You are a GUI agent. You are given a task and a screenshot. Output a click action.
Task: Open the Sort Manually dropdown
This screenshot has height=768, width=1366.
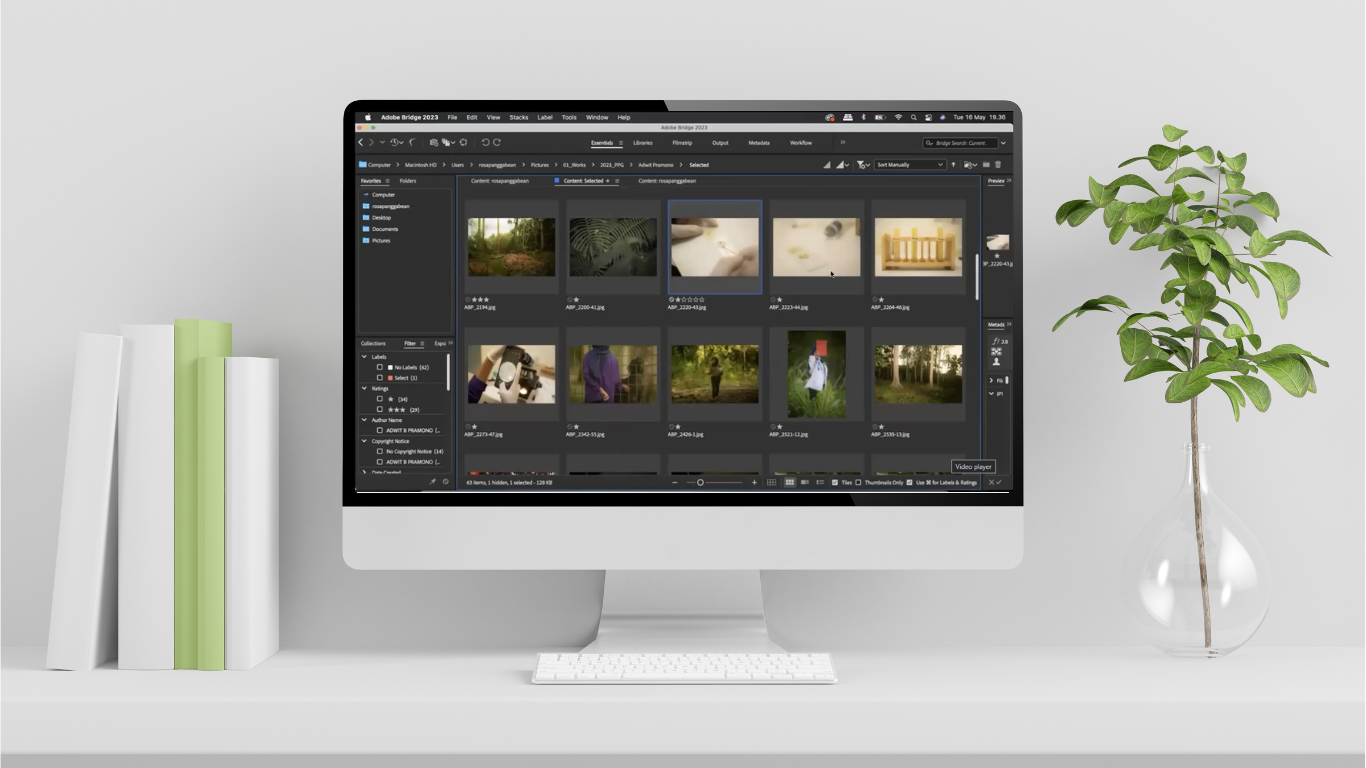[x=910, y=165]
